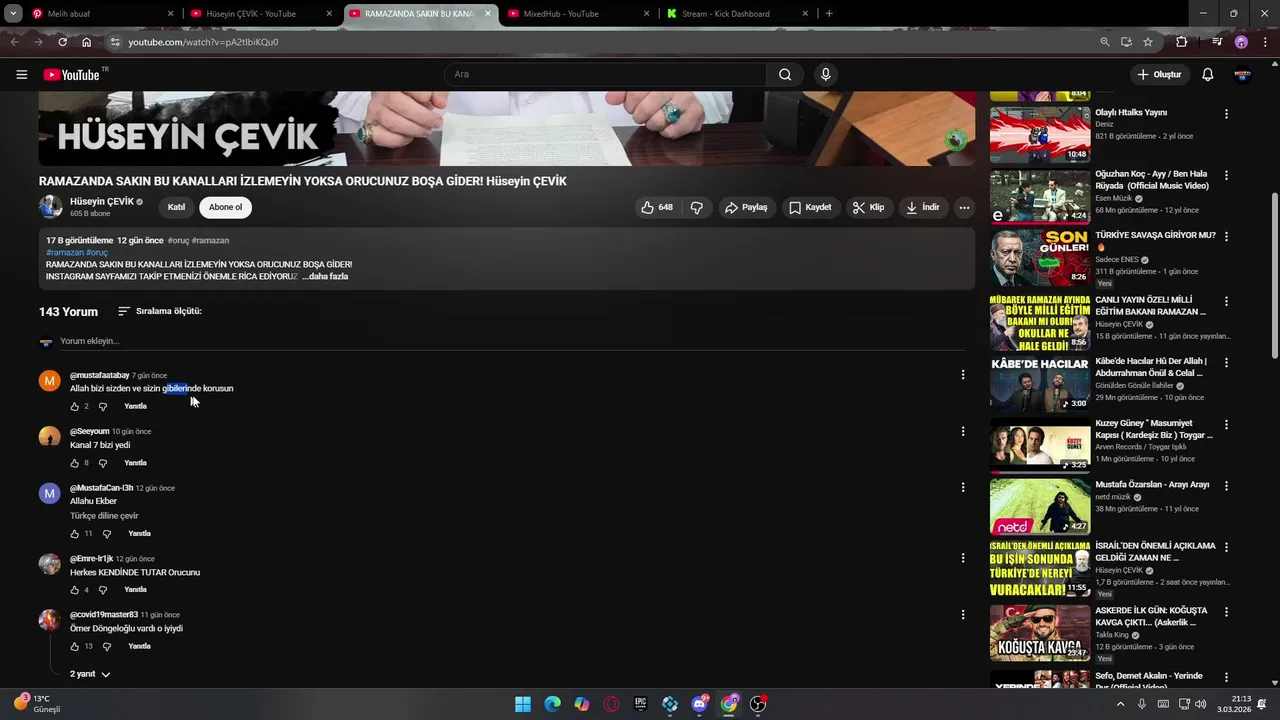Open Hüseyin ÇEVİK channel name link
The width and height of the screenshot is (1280, 720).
(x=102, y=202)
